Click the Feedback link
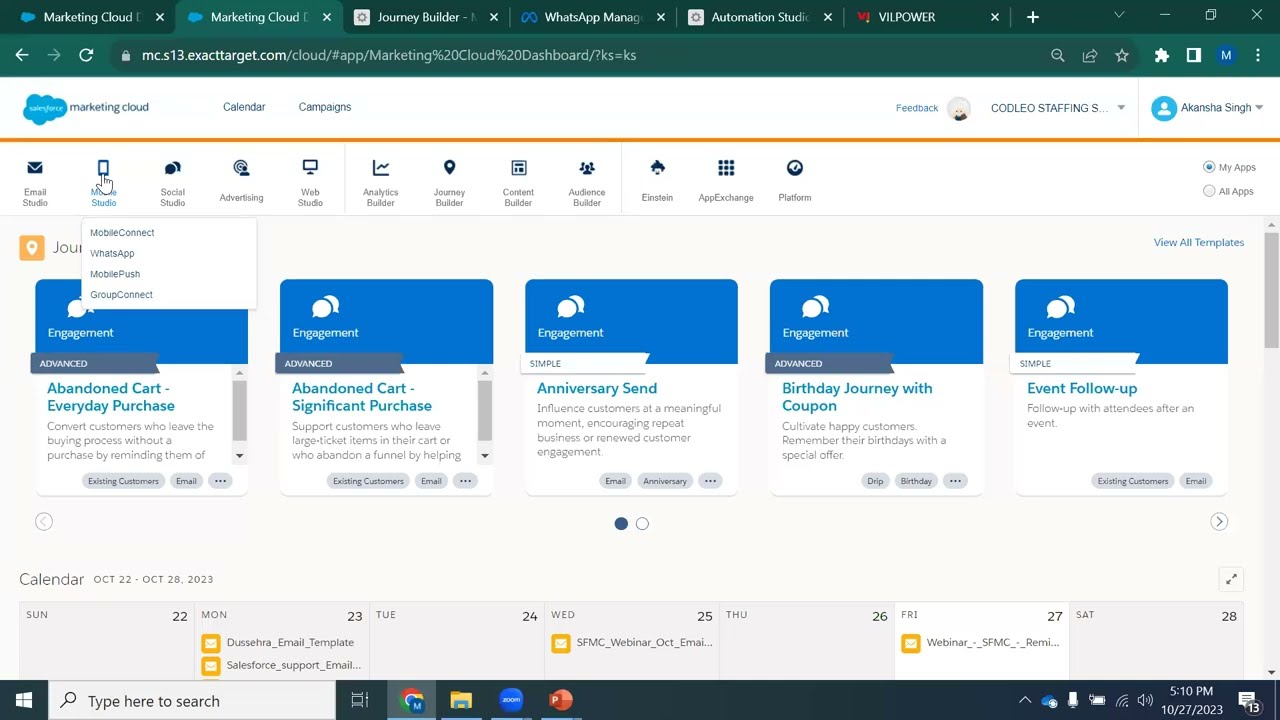The width and height of the screenshot is (1280, 720). click(x=917, y=108)
